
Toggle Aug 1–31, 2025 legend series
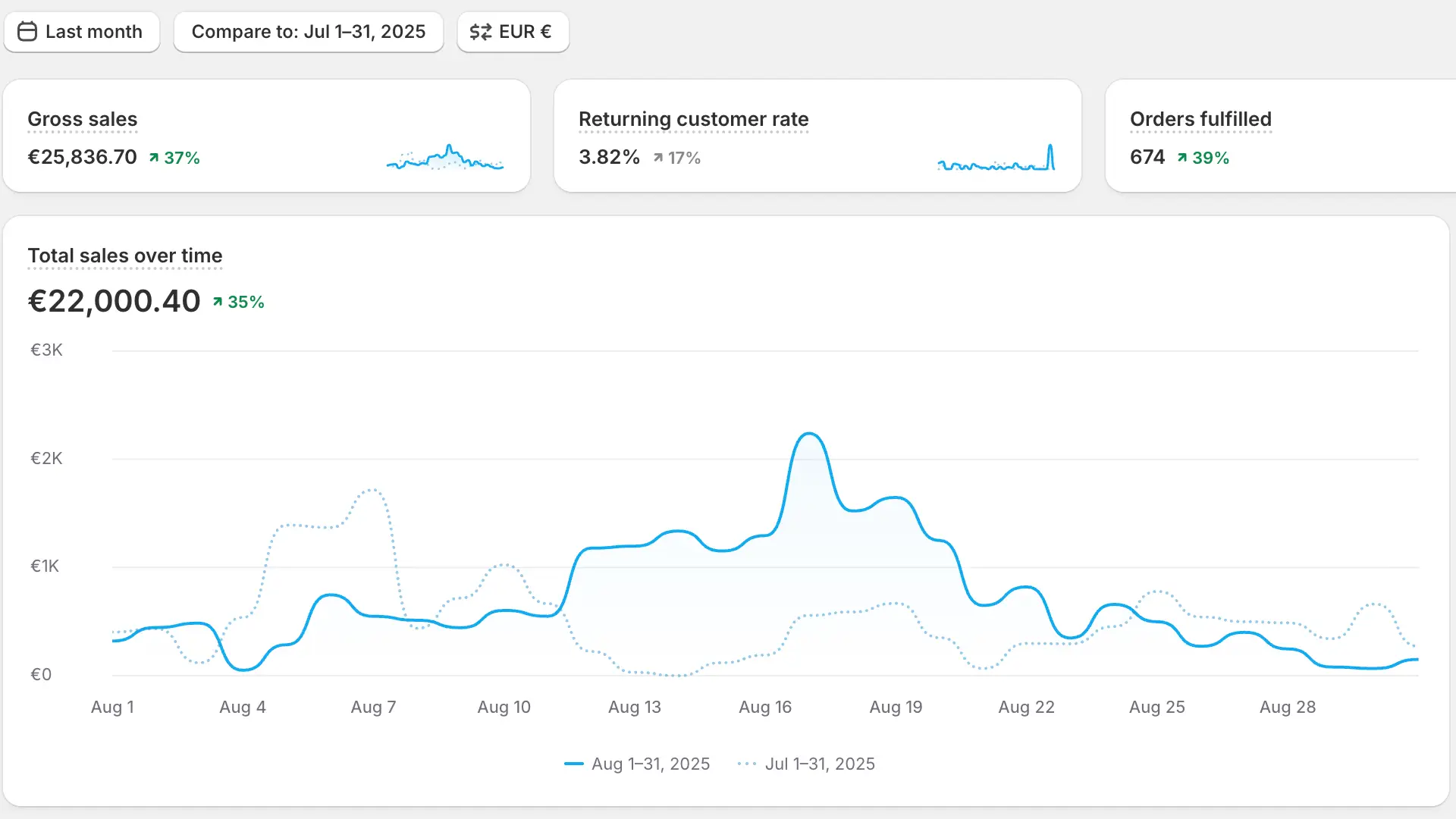tap(637, 764)
